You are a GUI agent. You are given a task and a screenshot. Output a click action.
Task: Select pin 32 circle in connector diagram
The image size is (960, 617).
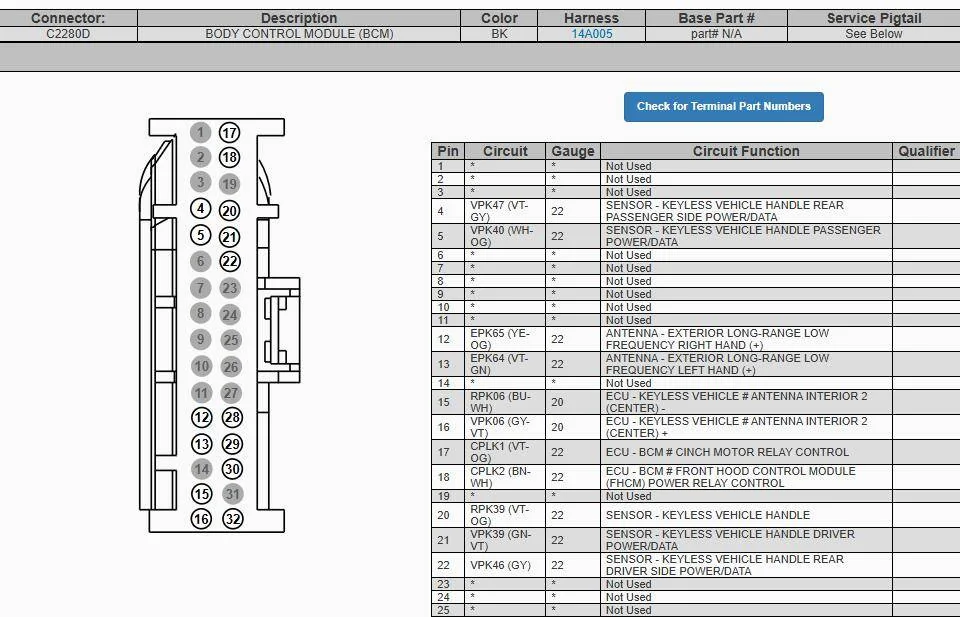click(x=232, y=519)
